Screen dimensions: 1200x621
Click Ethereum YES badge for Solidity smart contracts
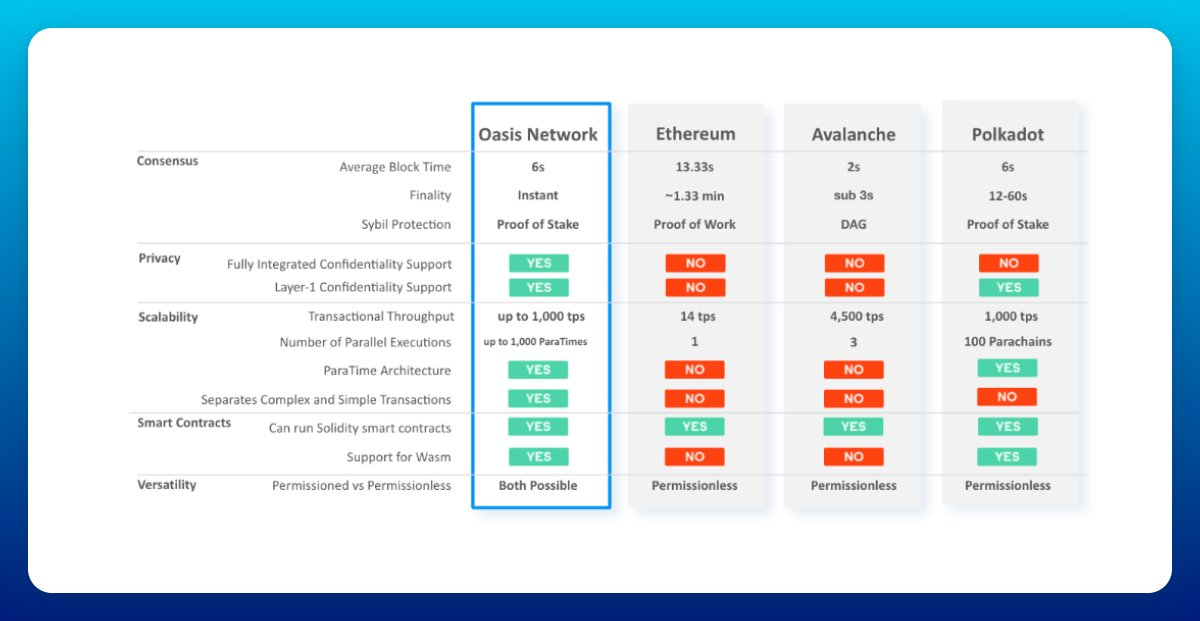coord(694,426)
